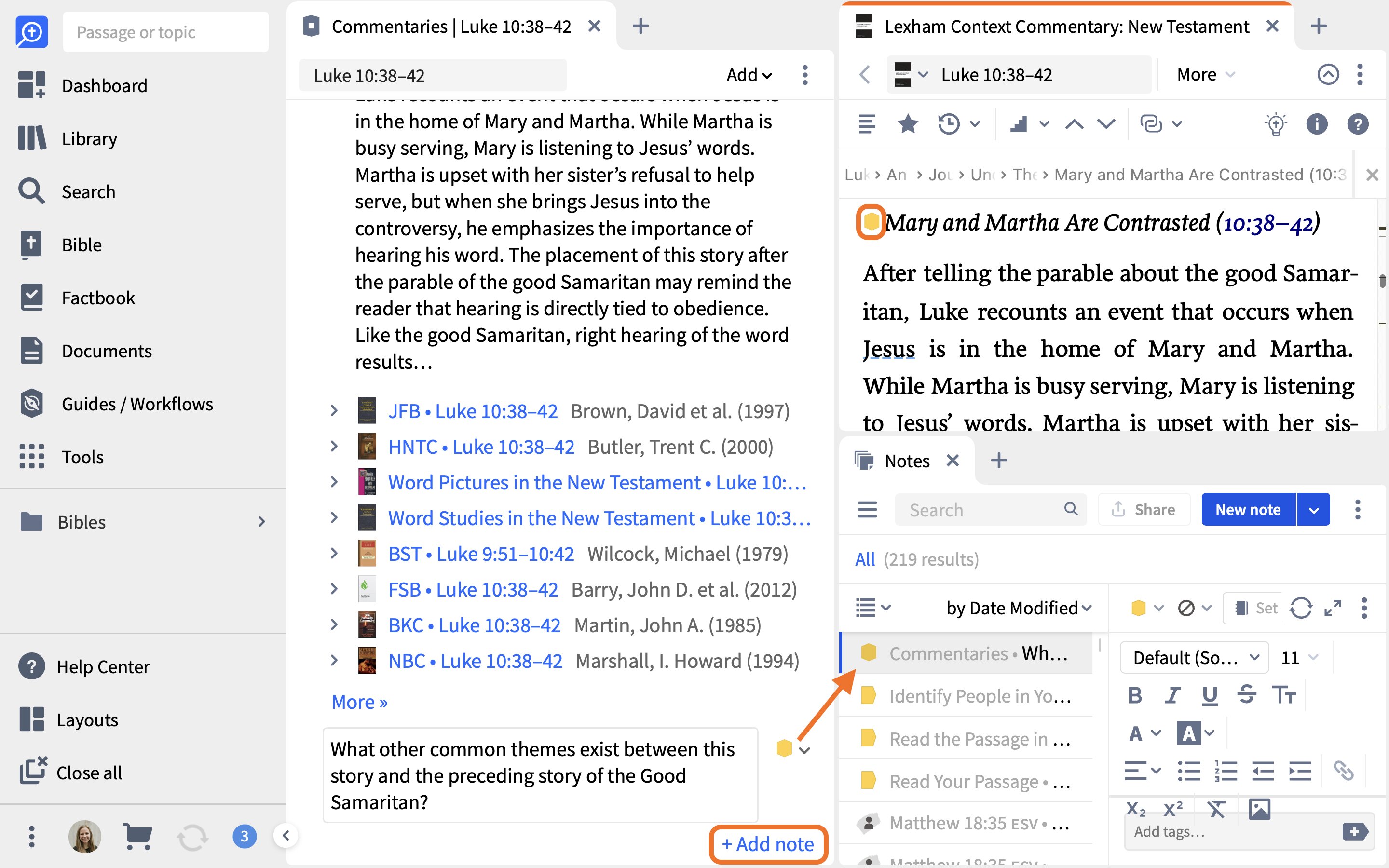Toggle italic formatting in note editor

tap(1172, 695)
